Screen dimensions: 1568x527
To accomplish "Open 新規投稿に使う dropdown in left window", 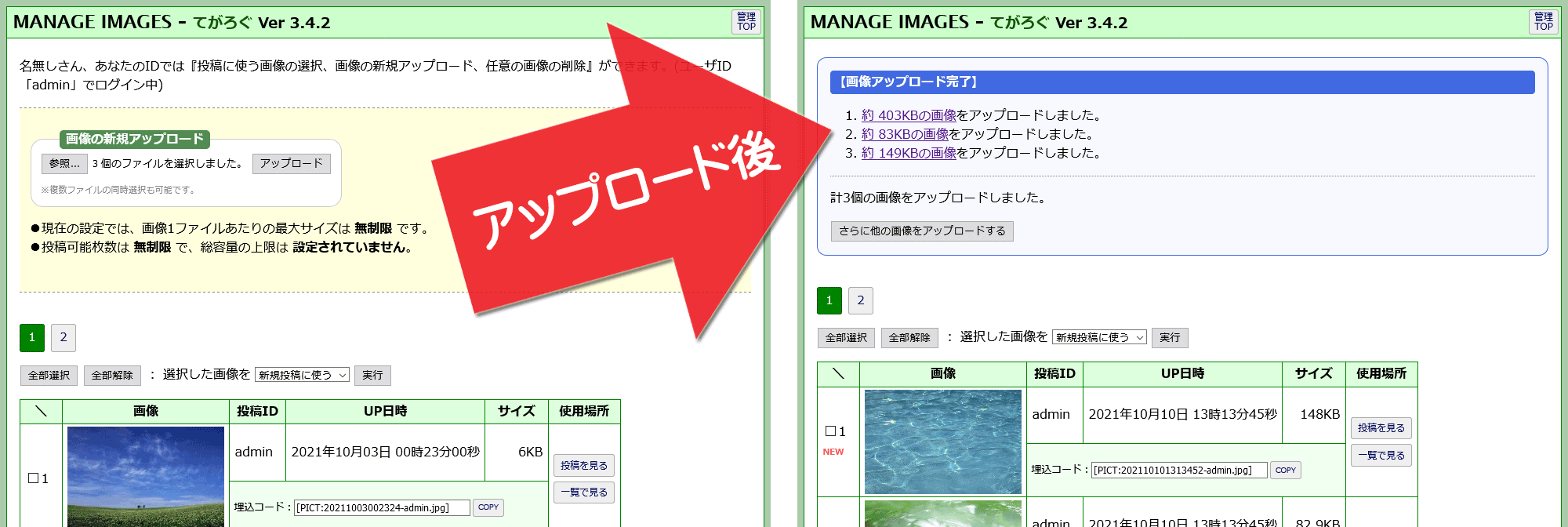I will pos(302,375).
